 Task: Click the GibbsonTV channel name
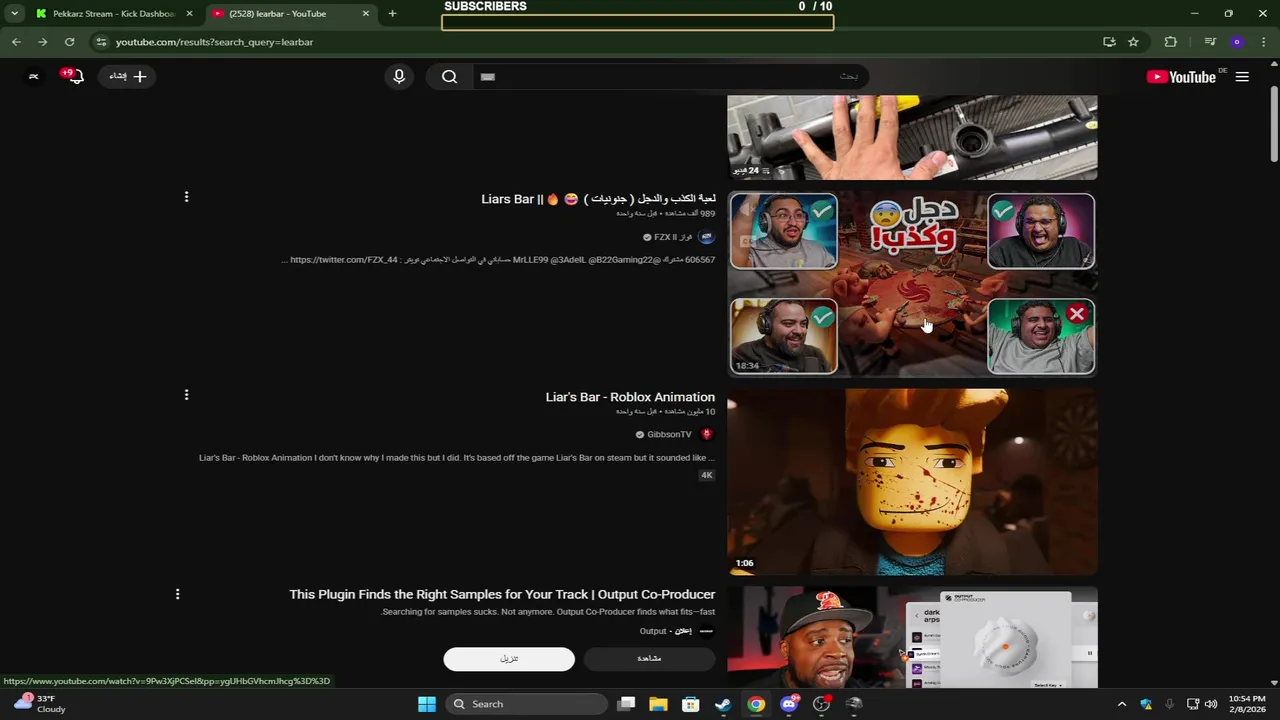click(x=669, y=434)
